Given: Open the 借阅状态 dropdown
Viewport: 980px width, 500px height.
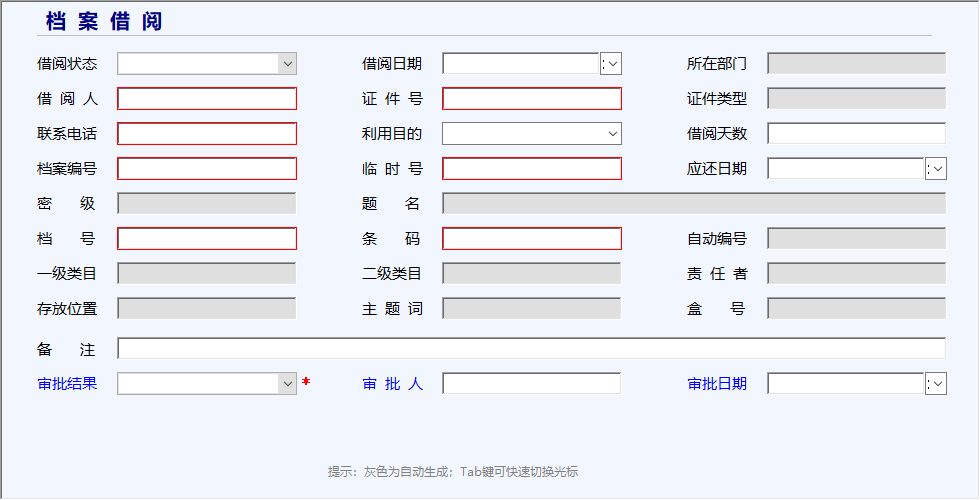Looking at the screenshot, I should click(288, 63).
